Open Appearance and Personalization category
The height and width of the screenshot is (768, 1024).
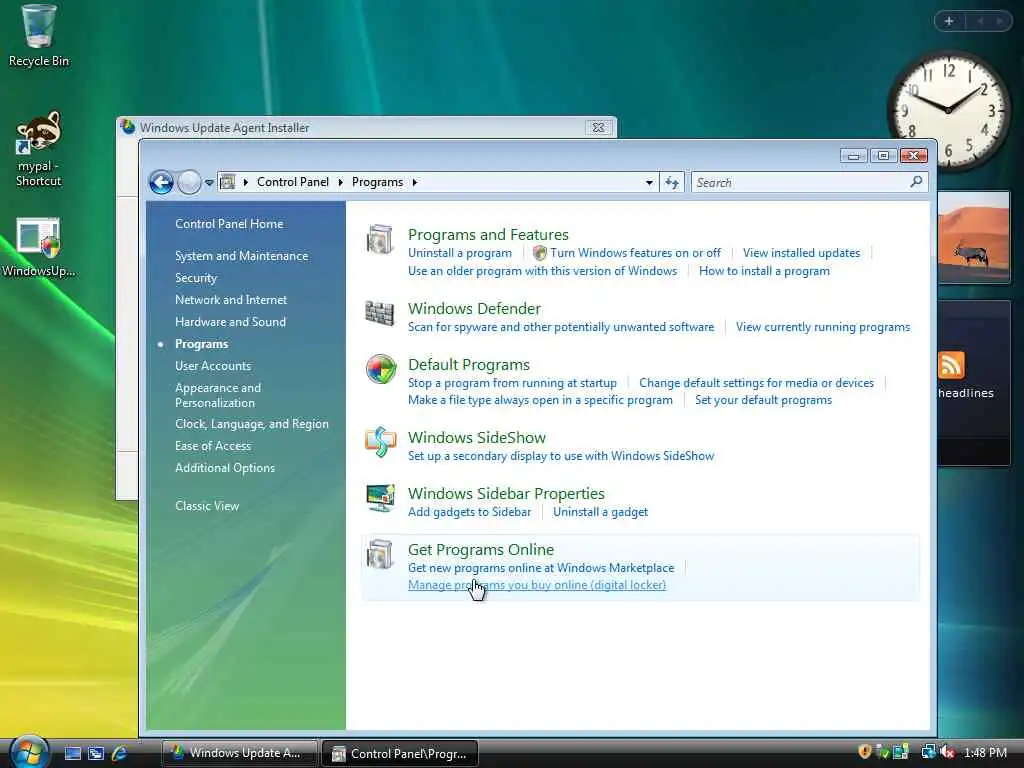coord(218,395)
